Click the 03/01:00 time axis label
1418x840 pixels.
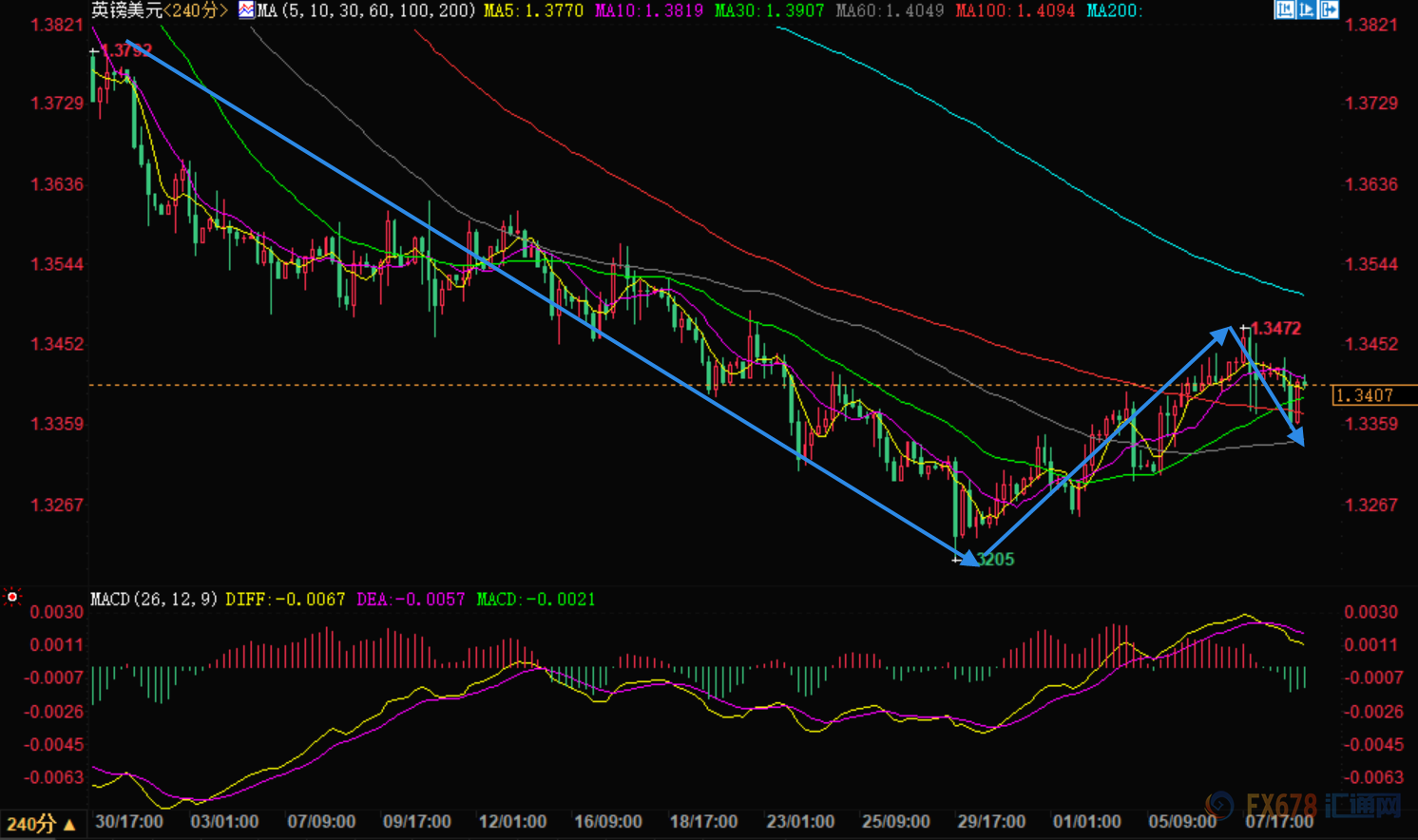coord(224,821)
